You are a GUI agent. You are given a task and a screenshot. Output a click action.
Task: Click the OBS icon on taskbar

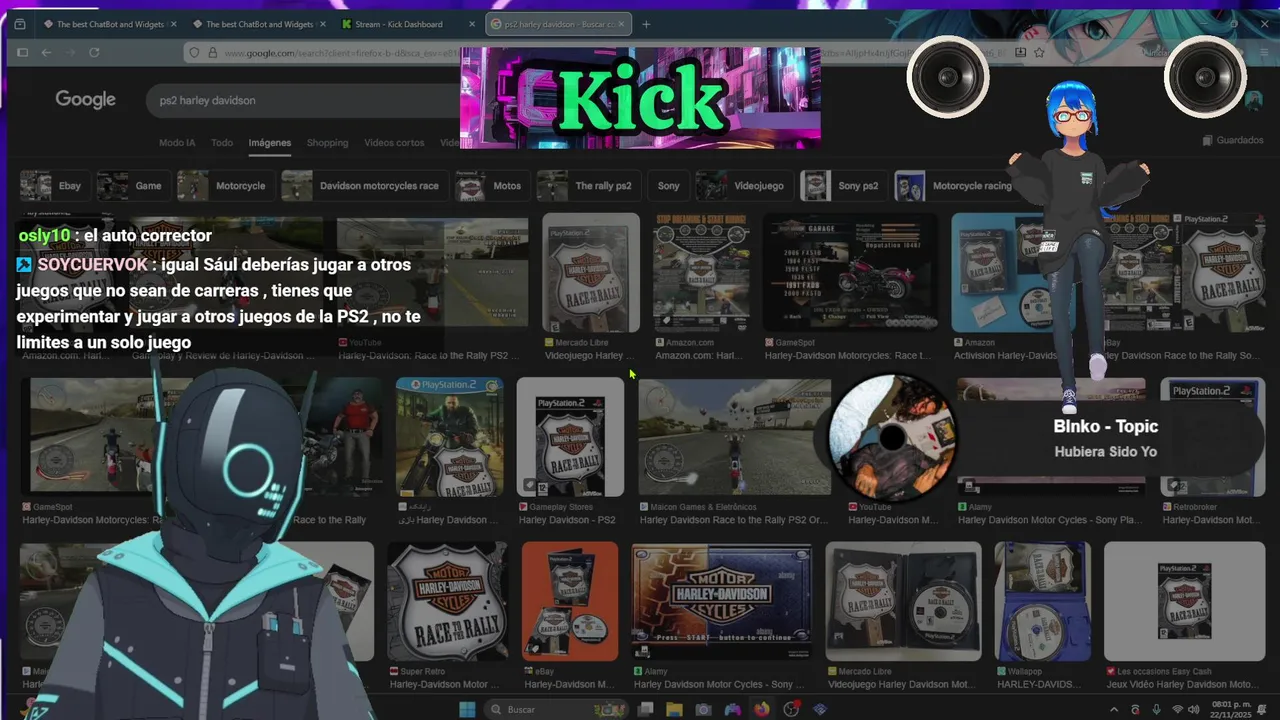click(792, 709)
